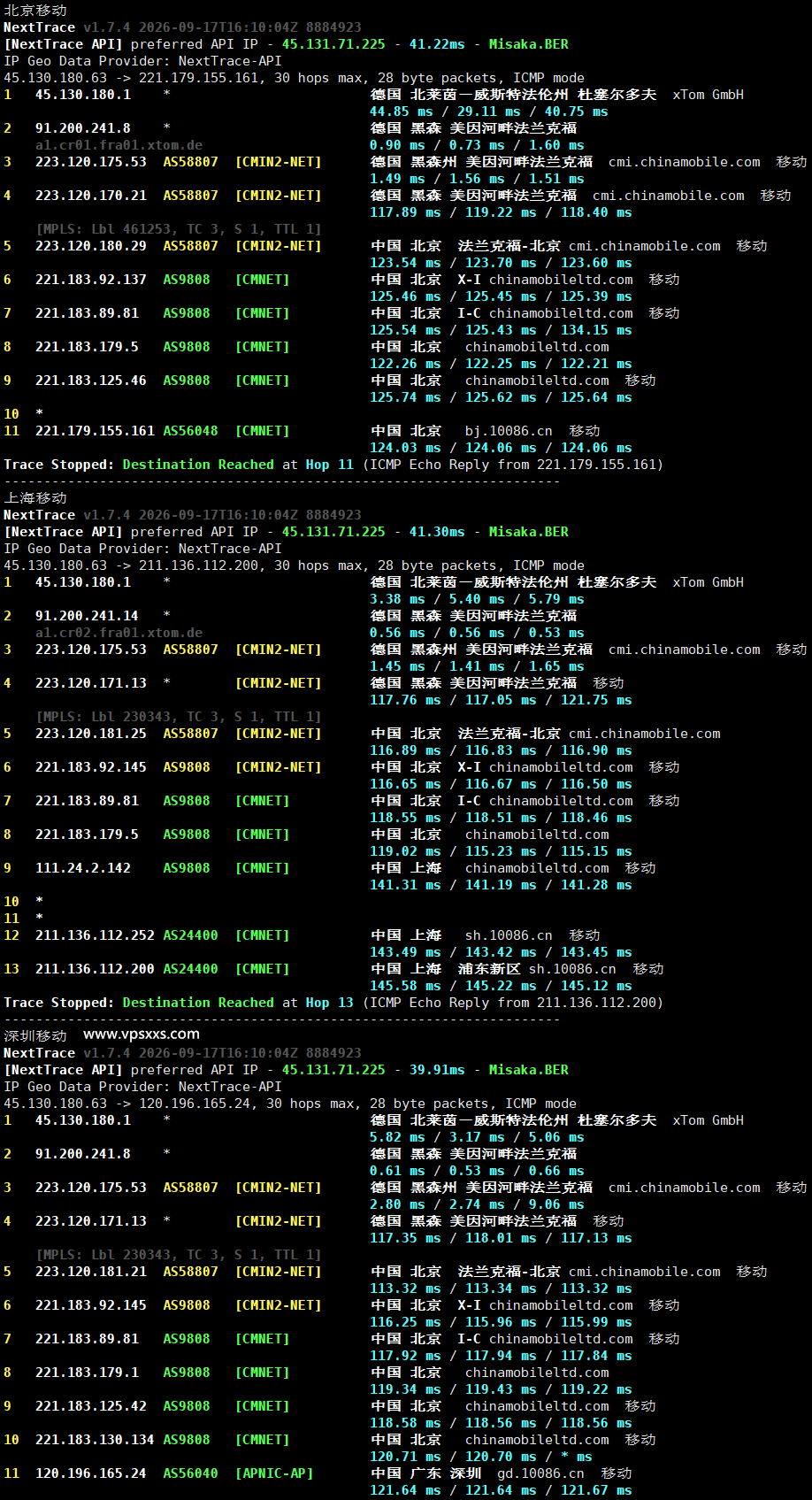The width and height of the screenshot is (812, 1500).
Task: Click the 145.58 ms latency value
Action: click(405, 986)
